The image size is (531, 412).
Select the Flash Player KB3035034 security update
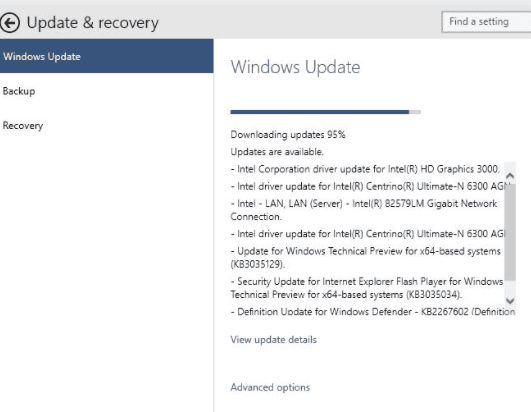point(367,288)
